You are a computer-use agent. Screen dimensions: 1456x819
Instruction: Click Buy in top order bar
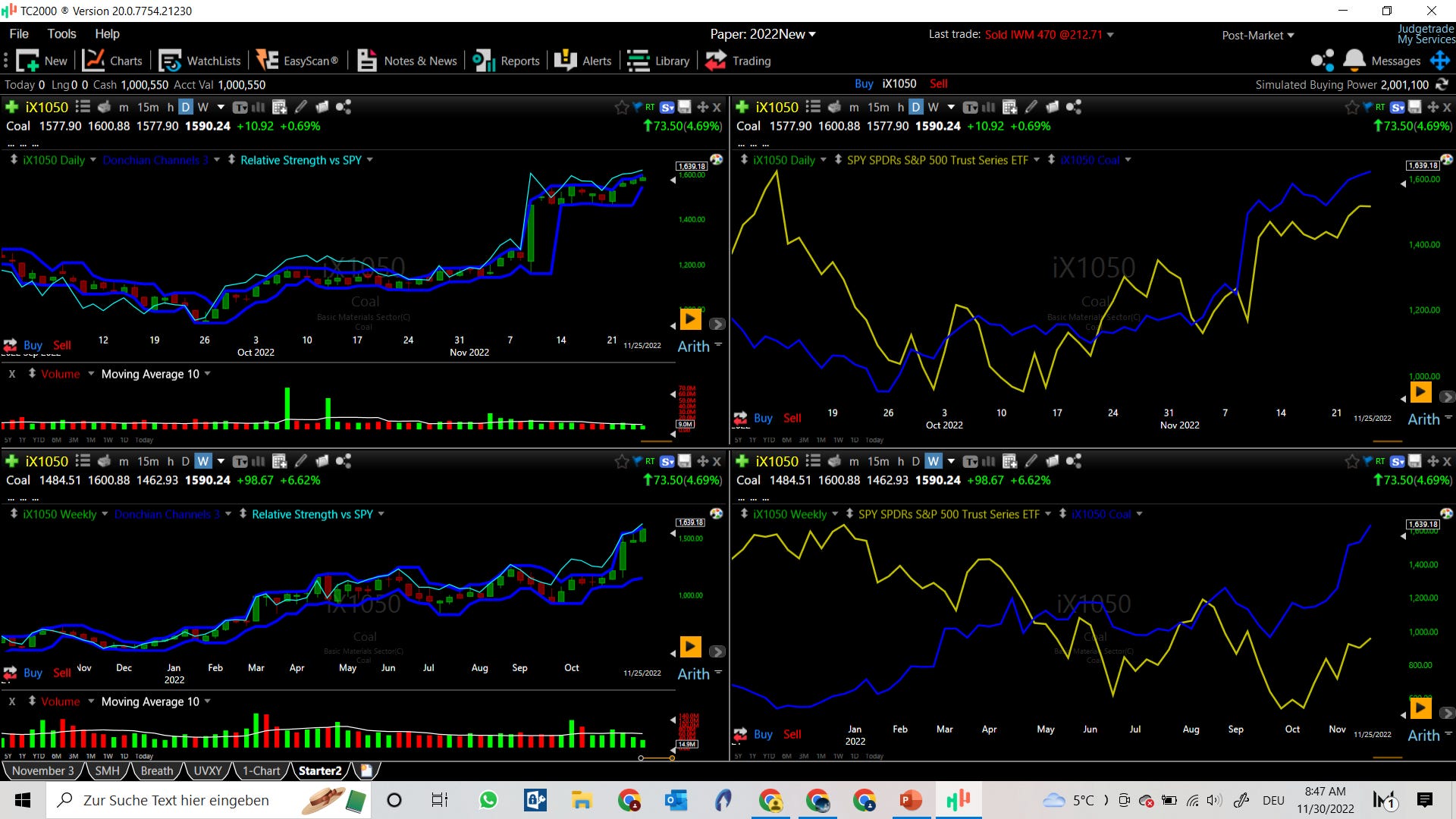point(864,84)
